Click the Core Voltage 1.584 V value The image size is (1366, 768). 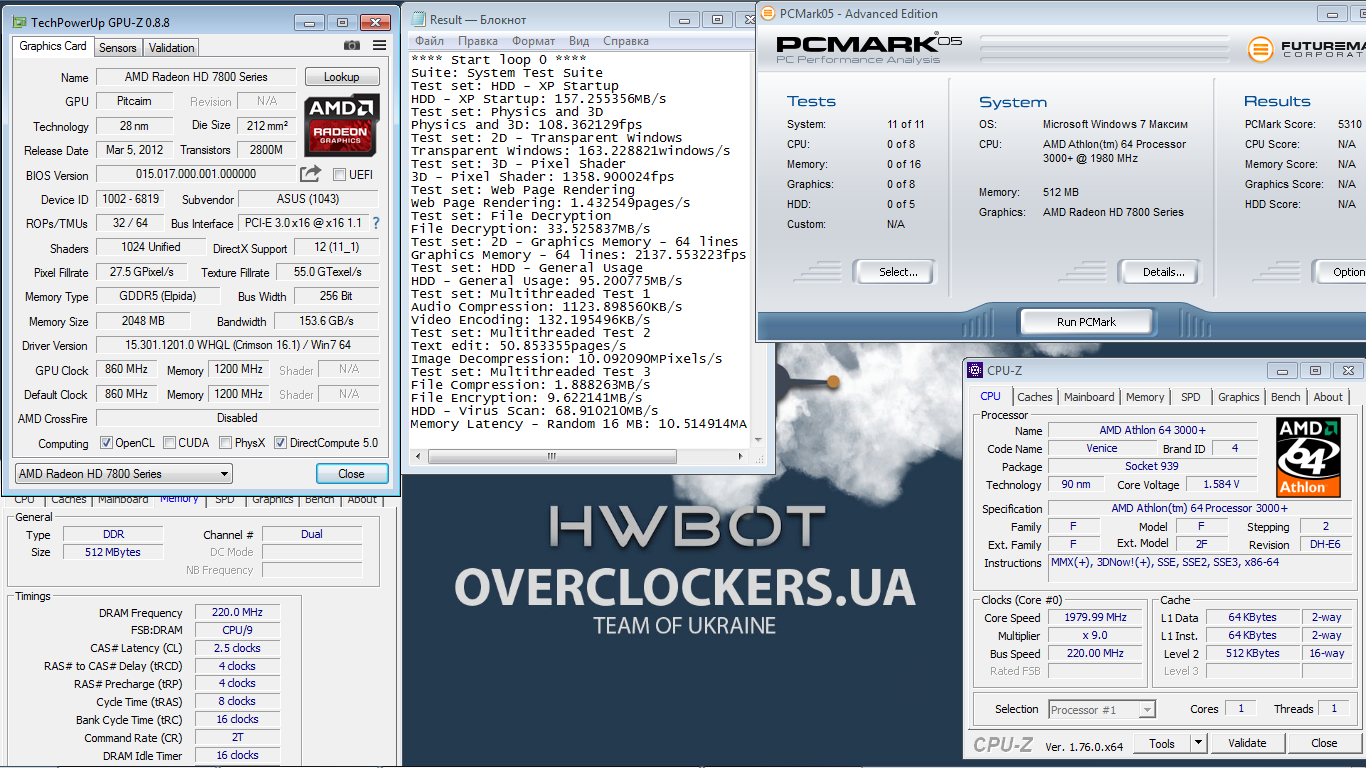[x=1221, y=484]
